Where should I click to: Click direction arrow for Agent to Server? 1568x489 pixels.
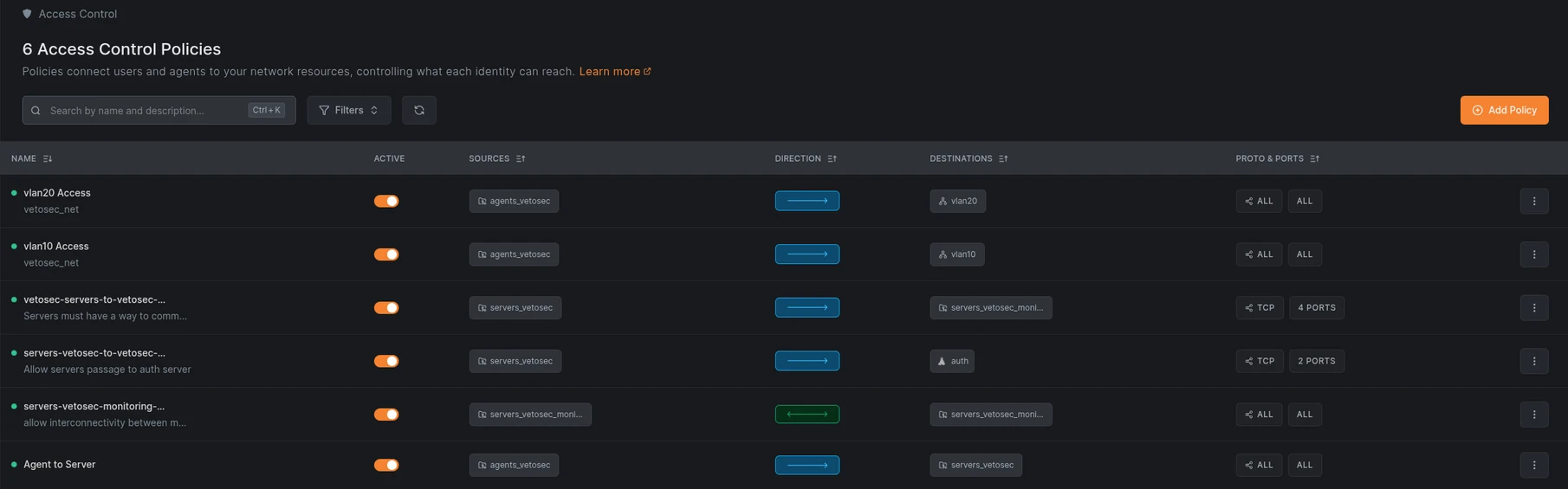(807, 465)
